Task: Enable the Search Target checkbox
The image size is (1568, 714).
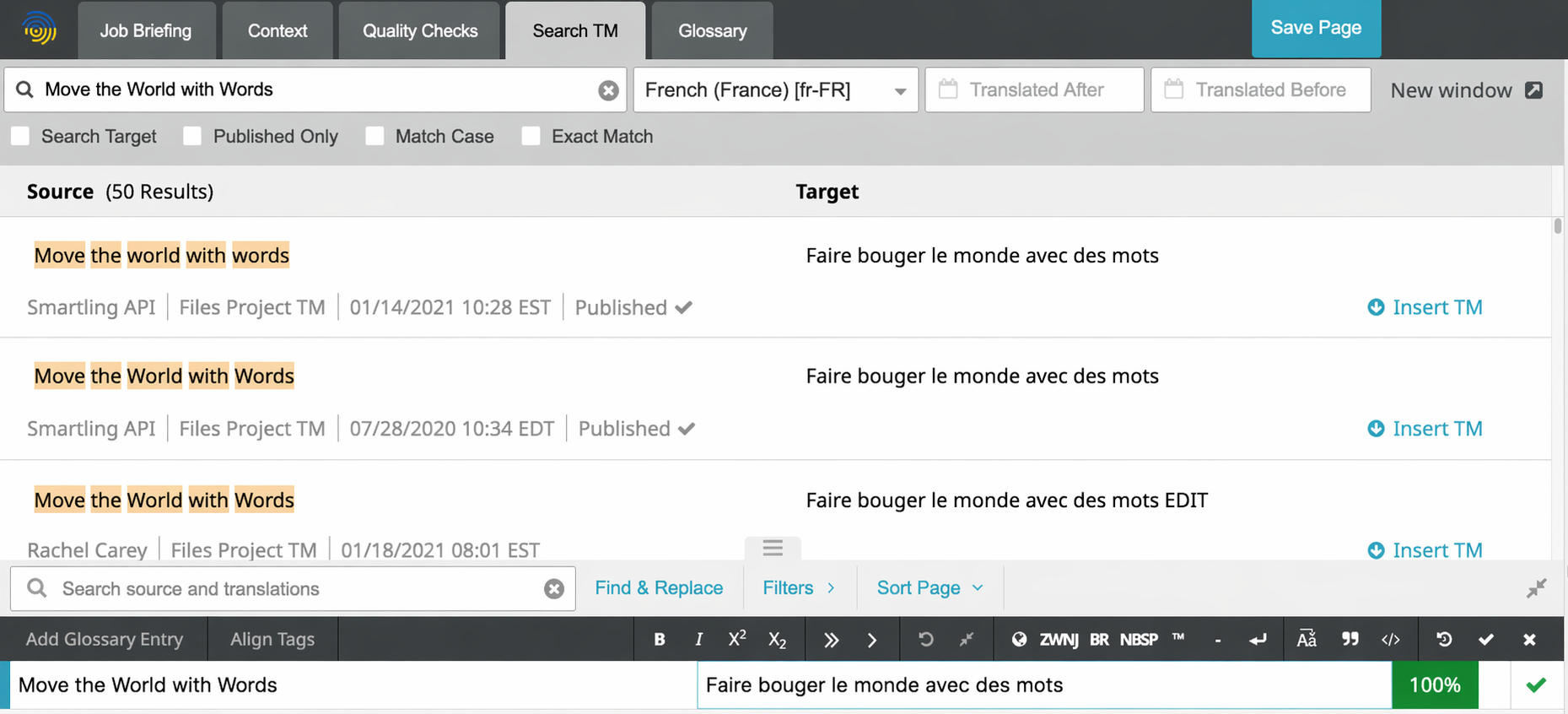Action: coord(21,136)
